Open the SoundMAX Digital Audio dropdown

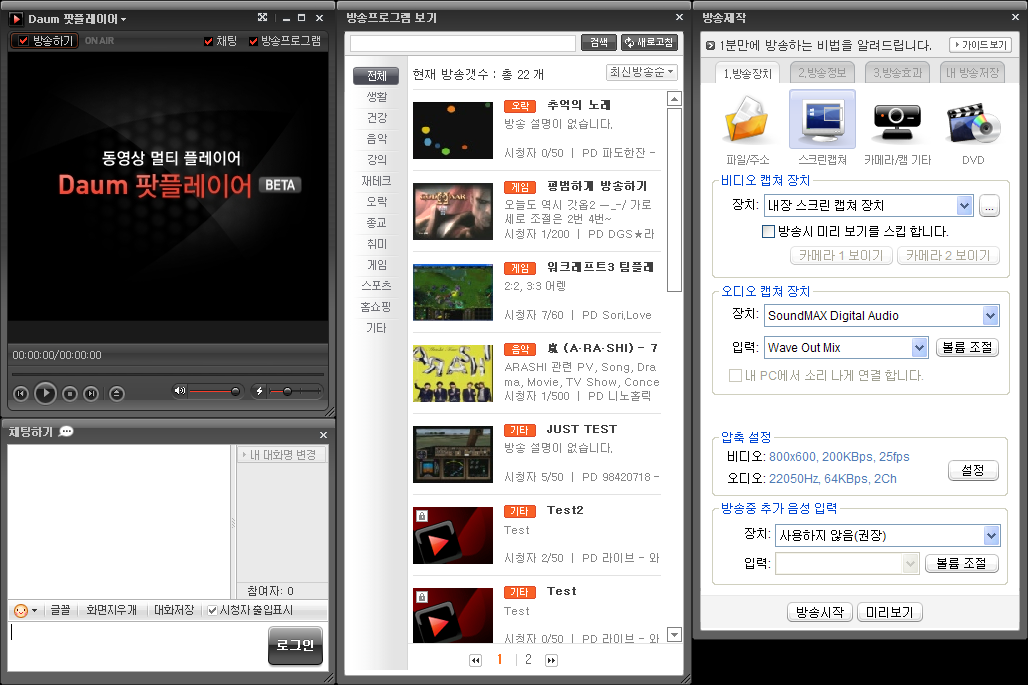(991, 316)
